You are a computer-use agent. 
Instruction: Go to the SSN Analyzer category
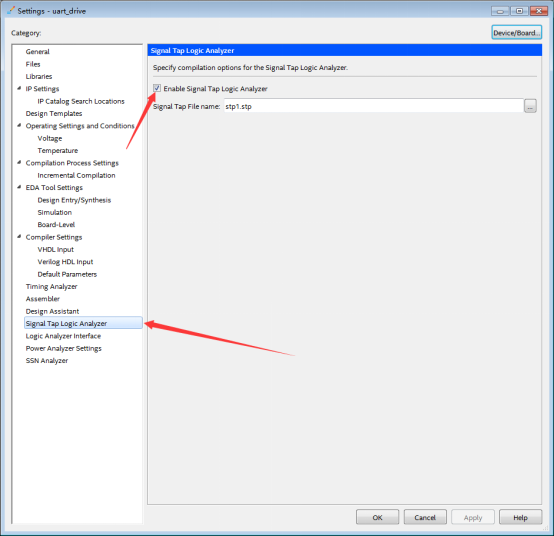[47, 361]
